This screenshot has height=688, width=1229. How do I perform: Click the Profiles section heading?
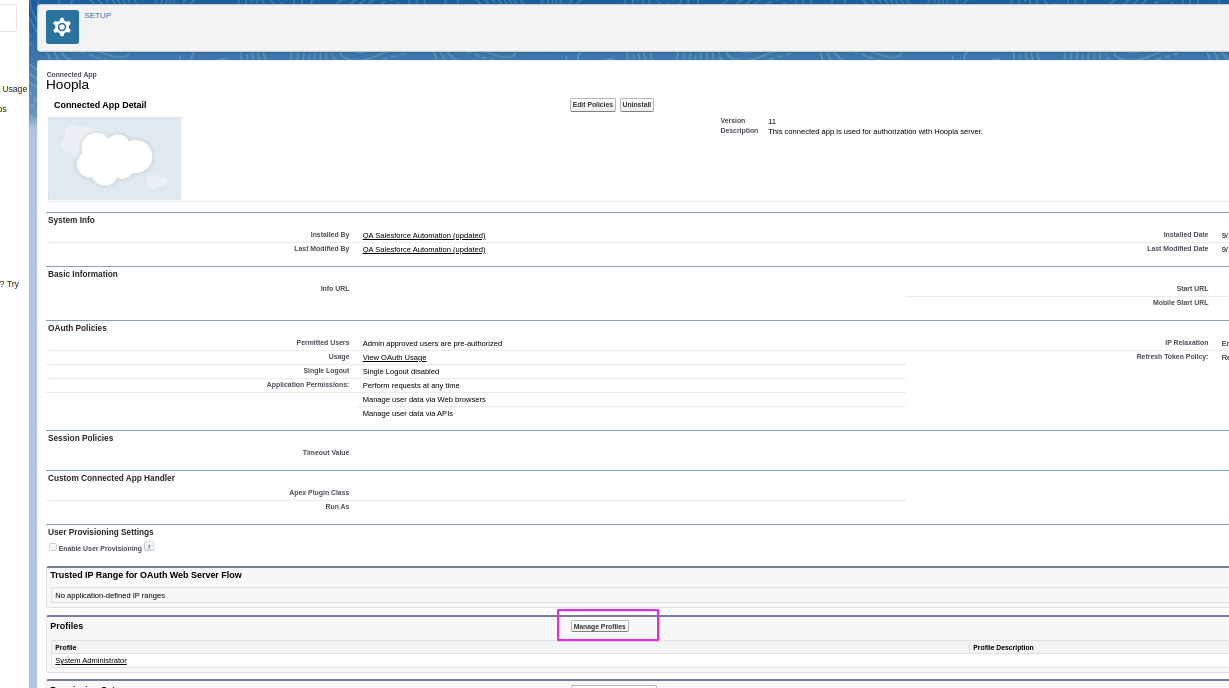point(67,626)
